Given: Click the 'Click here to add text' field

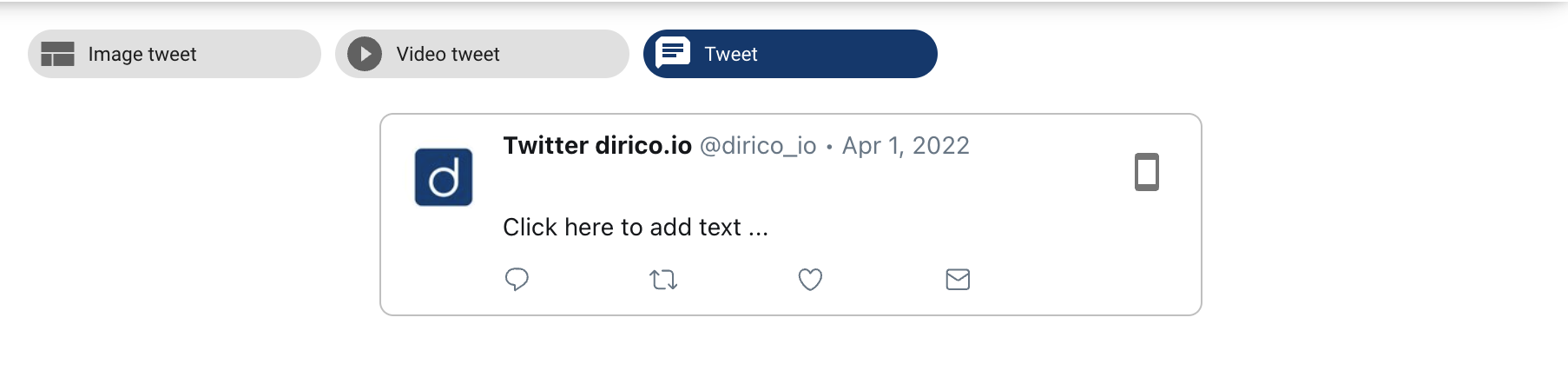Looking at the screenshot, I should [636, 228].
